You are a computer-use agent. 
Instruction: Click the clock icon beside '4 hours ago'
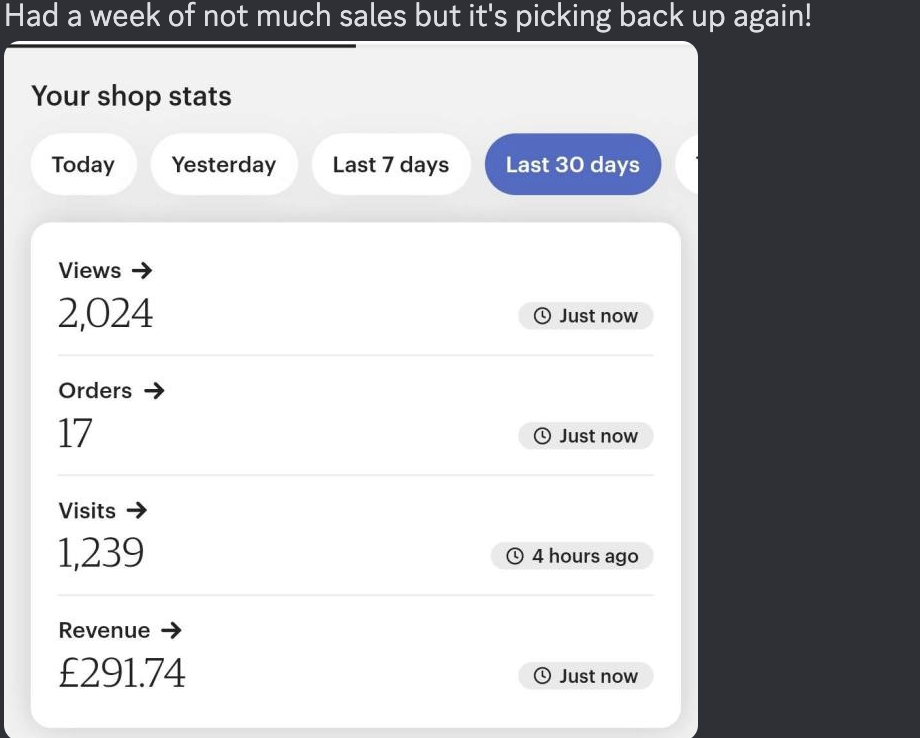click(515, 556)
